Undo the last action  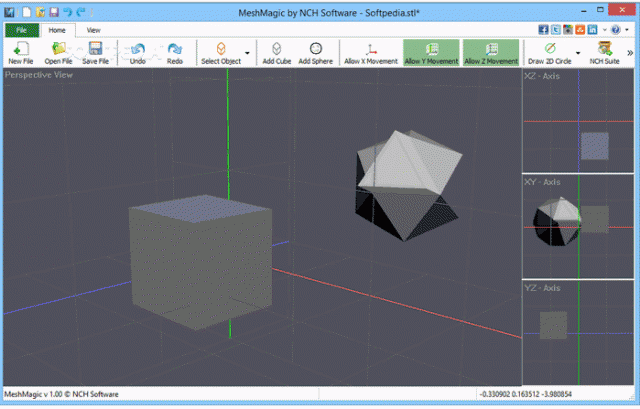[138, 52]
